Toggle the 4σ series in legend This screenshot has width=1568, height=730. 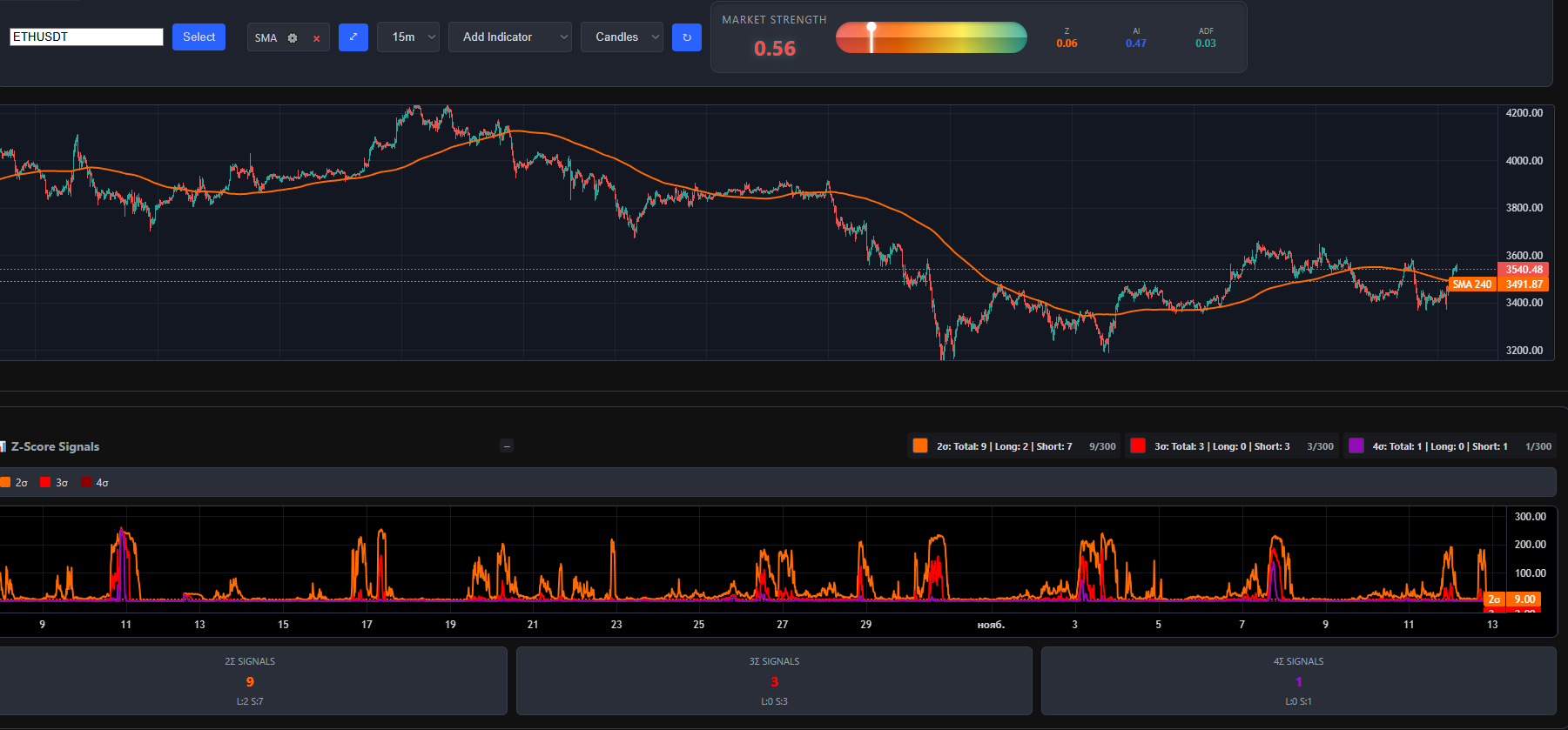tap(95, 482)
